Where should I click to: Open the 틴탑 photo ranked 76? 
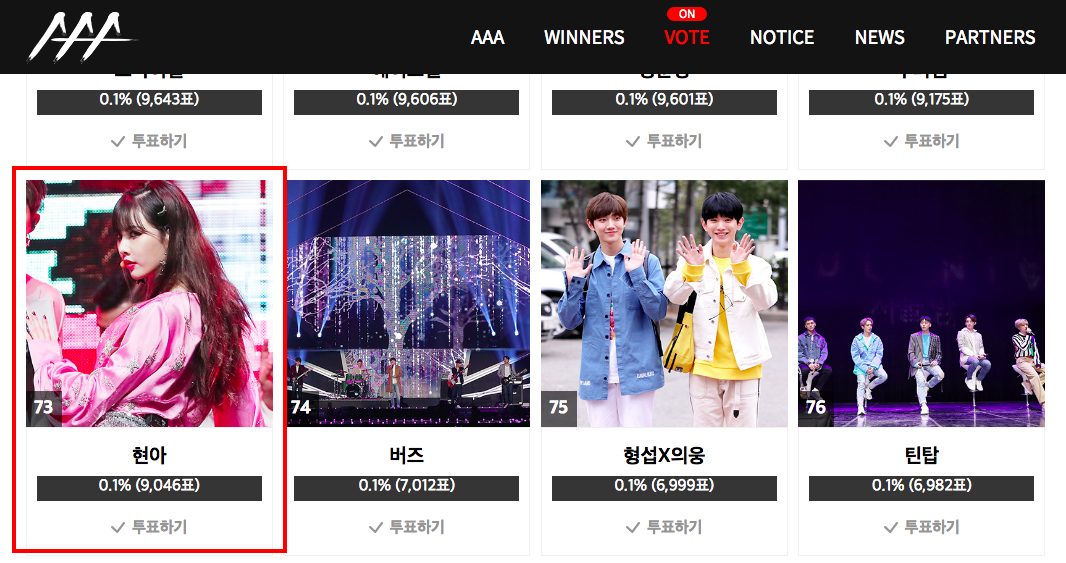pos(921,303)
